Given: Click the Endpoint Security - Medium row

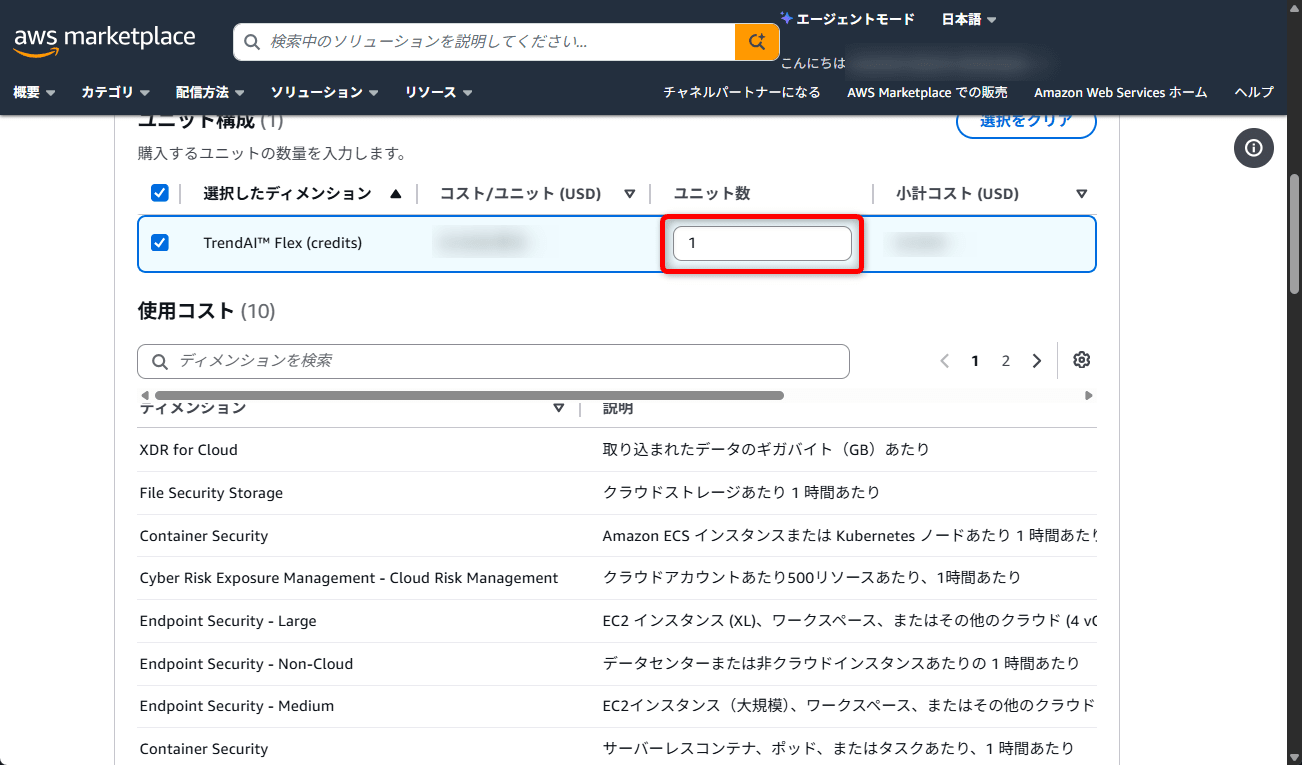Looking at the screenshot, I should pyautogui.click(x=617, y=706).
